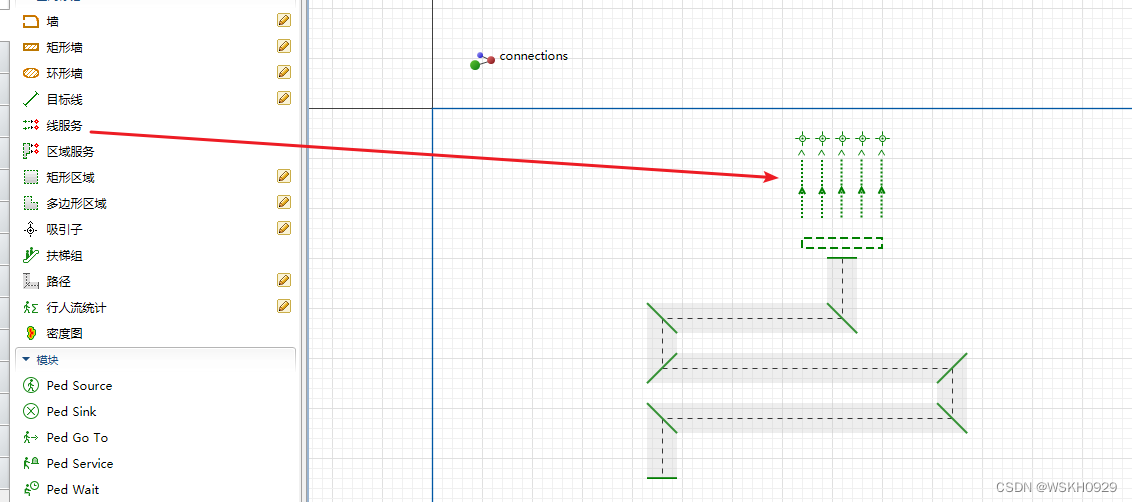1132x502 pixels.
Task: Click the pencil draw-mode icon beside 矩形墙
Action: click(284, 46)
